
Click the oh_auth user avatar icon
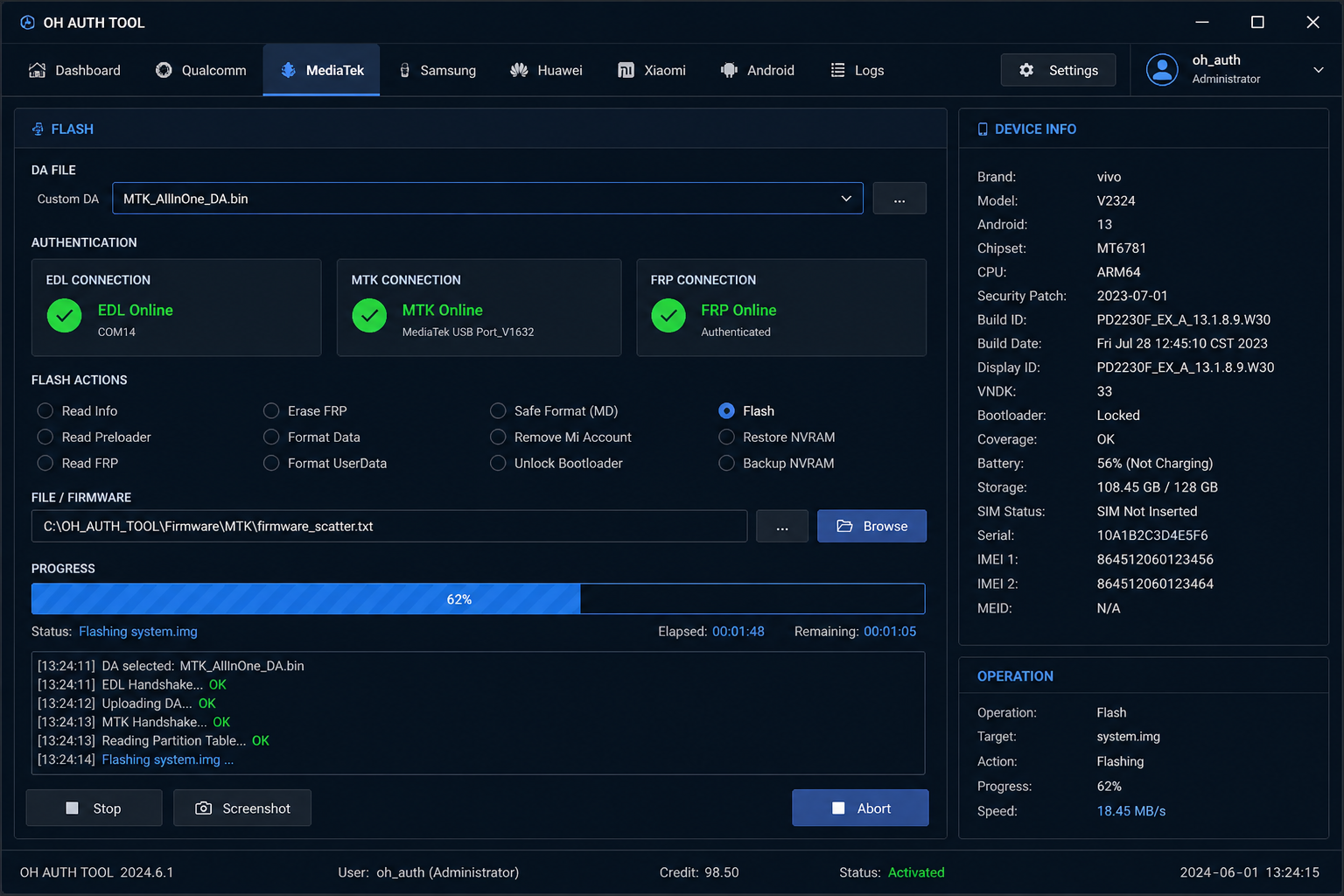pyautogui.click(x=1162, y=70)
